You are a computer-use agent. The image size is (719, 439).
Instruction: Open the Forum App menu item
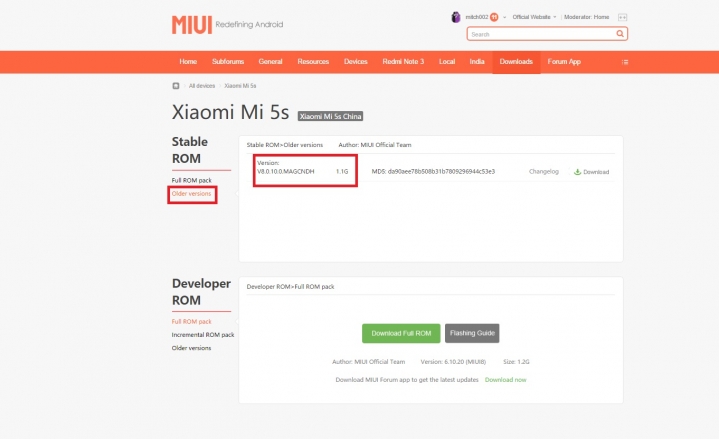tap(564, 61)
